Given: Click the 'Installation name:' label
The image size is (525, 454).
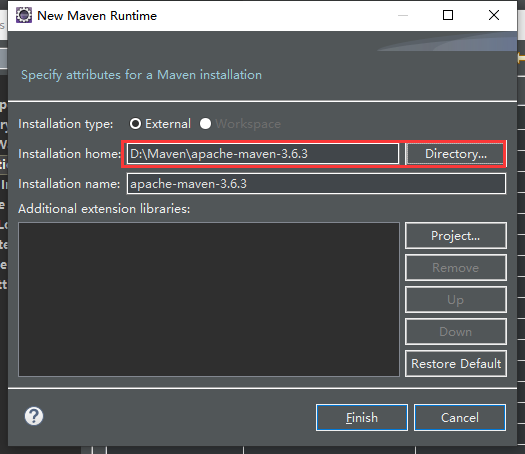Looking at the screenshot, I should [x=69, y=184].
